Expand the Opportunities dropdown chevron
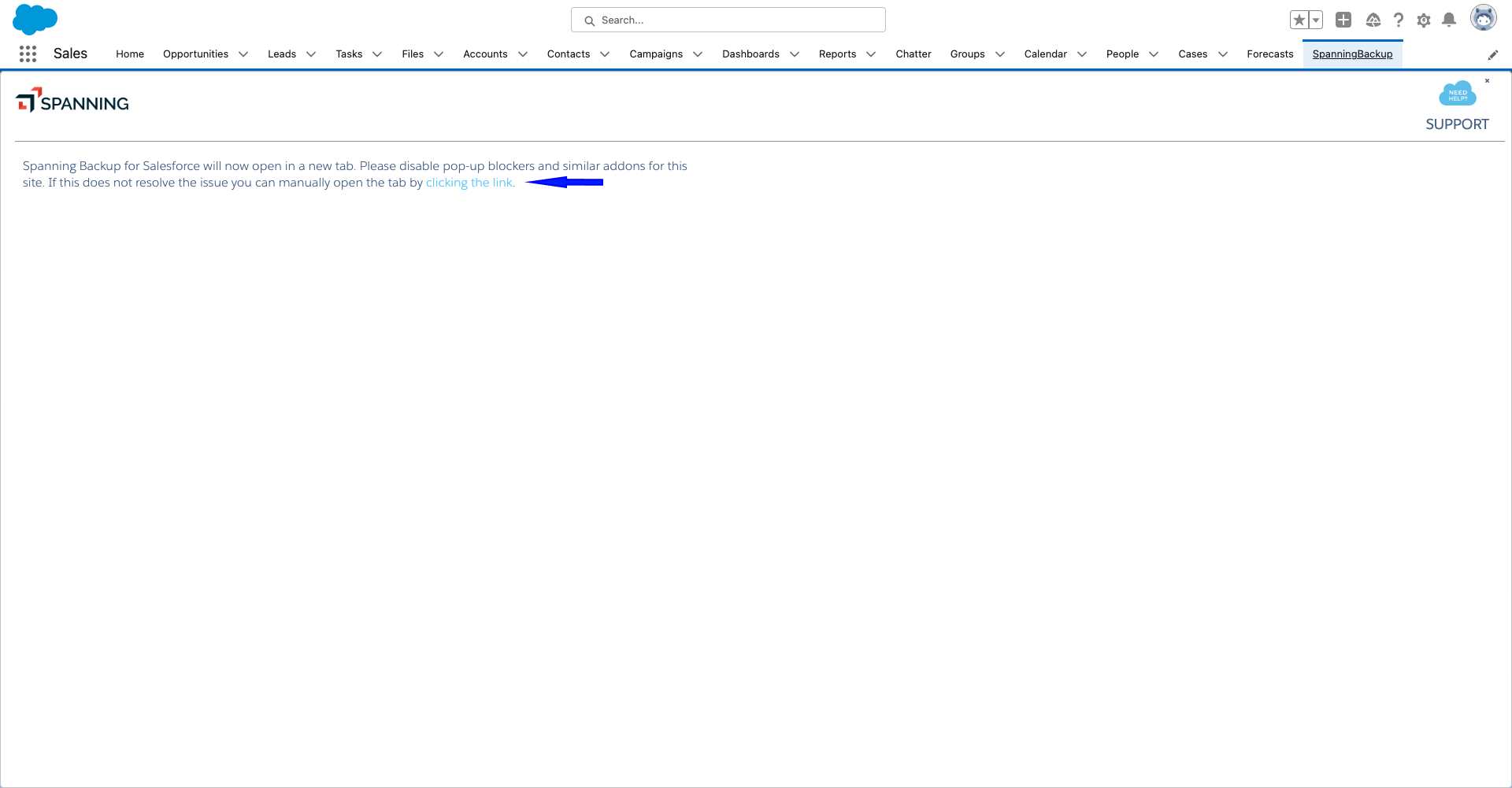Viewport: 1512px width, 788px height. click(243, 54)
